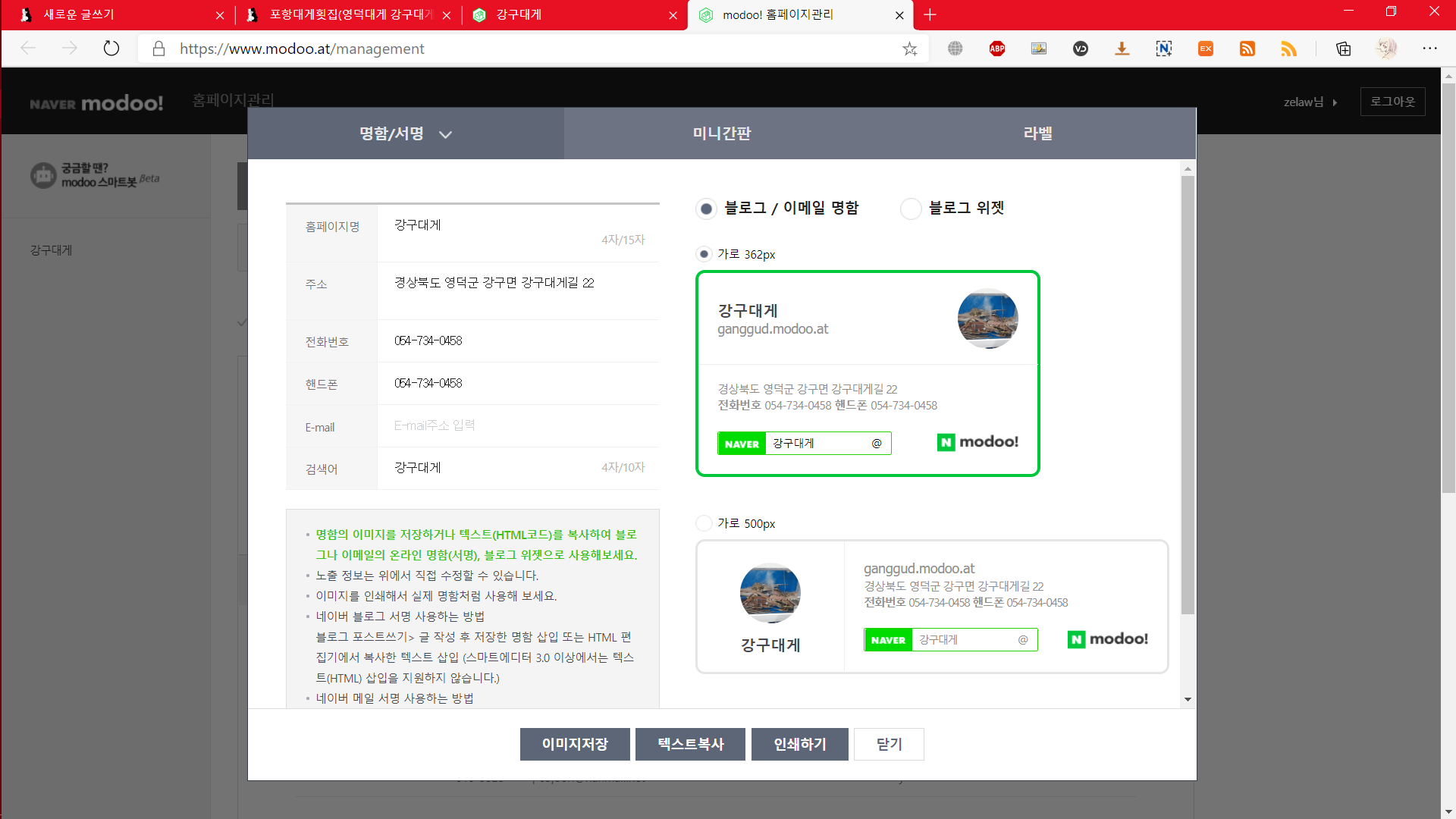This screenshot has height=819, width=1456.
Task: Select the 블로그 위젯 radio option
Action: pyautogui.click(x=910, y=209)
